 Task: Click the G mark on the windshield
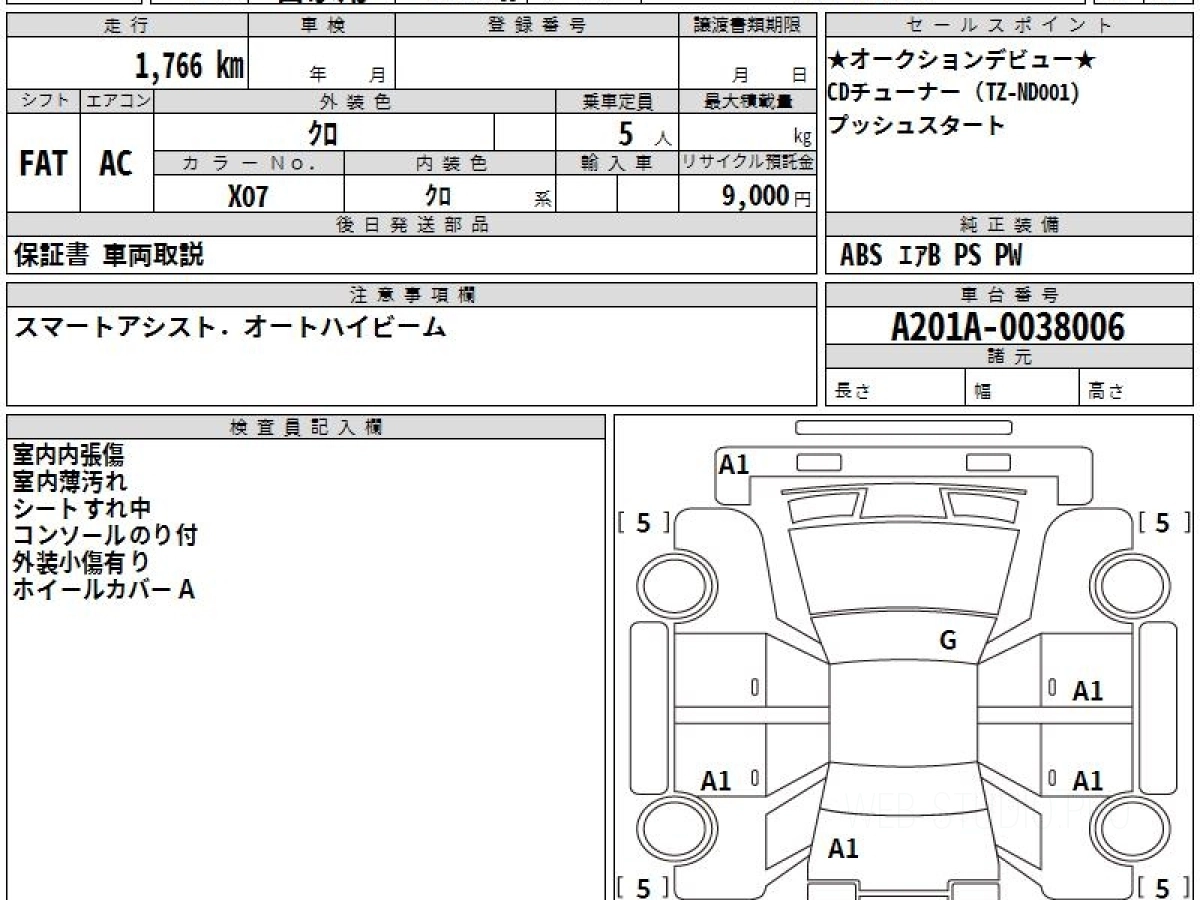point(948,641)
